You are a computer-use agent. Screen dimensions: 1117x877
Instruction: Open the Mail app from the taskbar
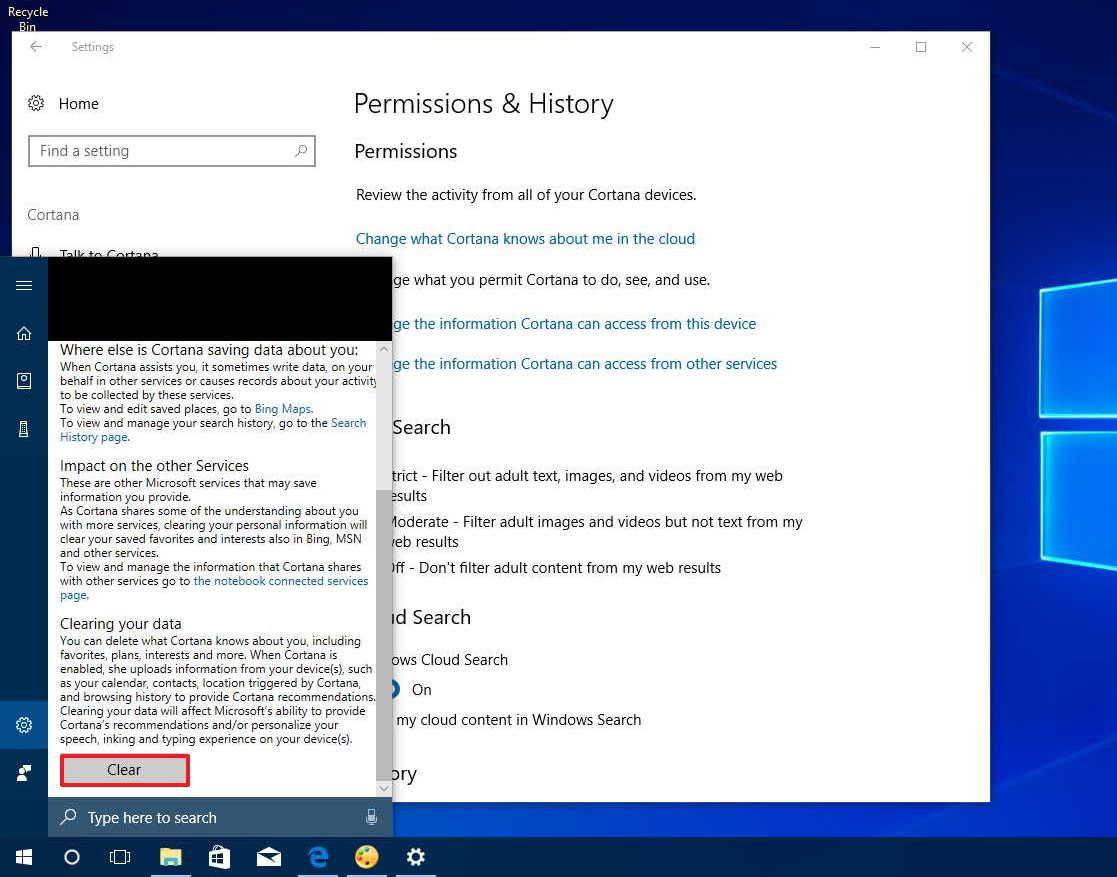[x=268, y=857]
